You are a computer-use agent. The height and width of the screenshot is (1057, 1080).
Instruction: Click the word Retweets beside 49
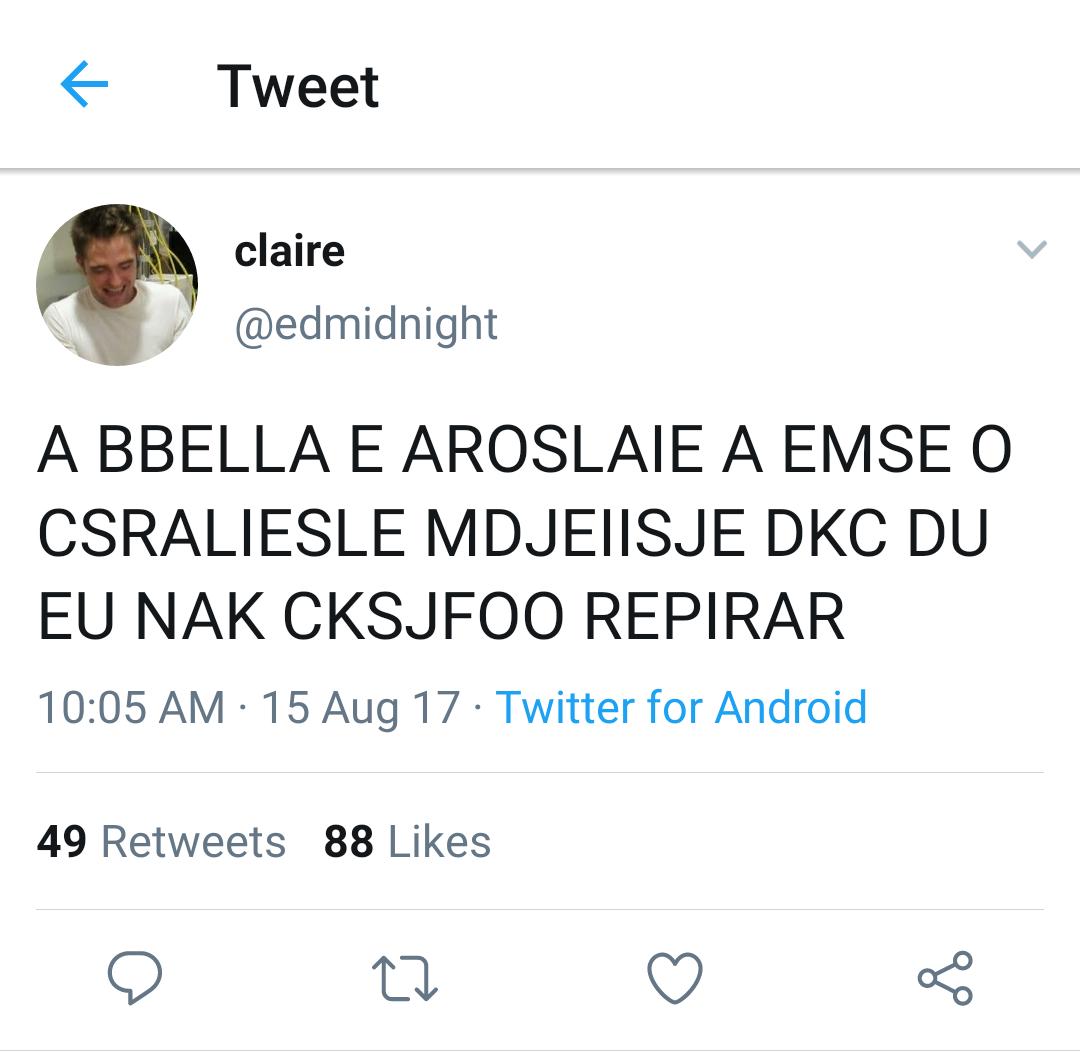click(x=194, y=841)
